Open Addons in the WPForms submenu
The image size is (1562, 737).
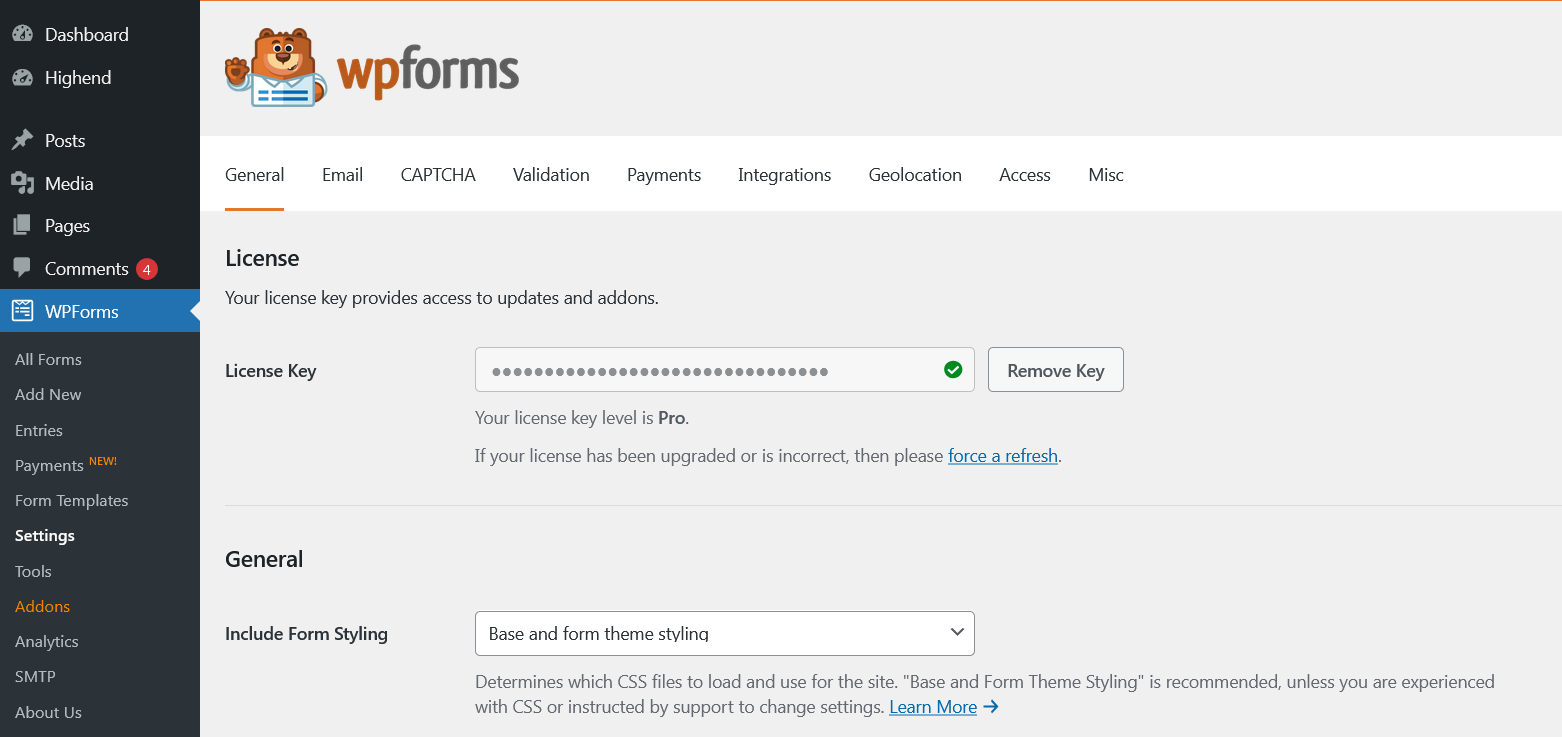[x=42, y=606]
